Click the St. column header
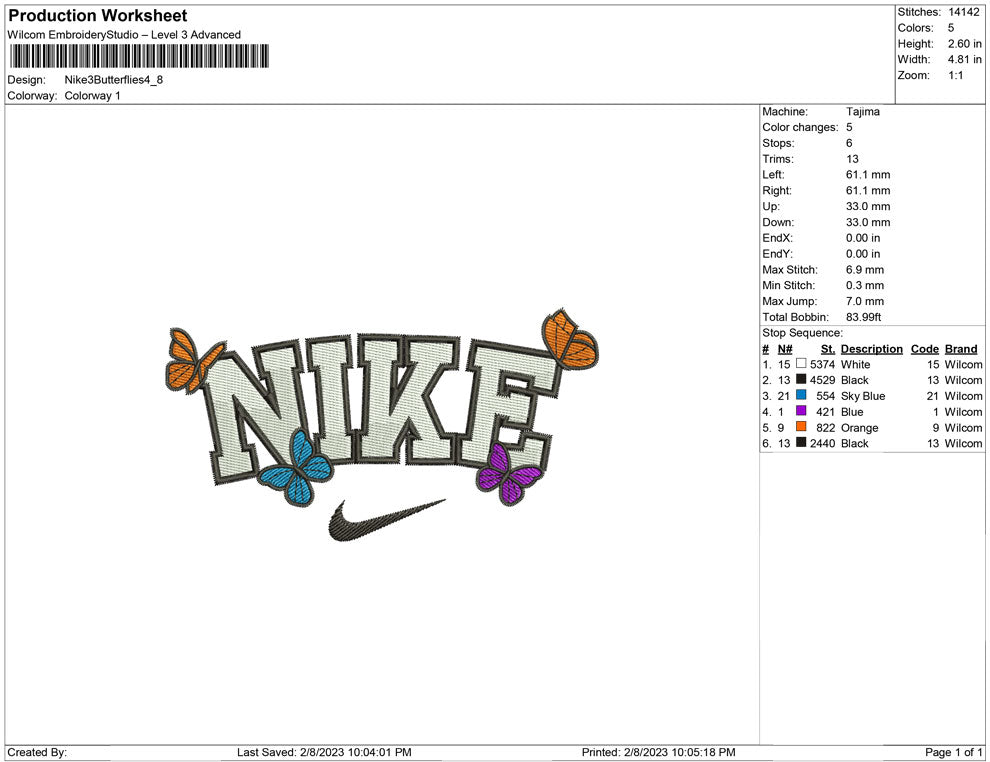990x762 pixels. click(828, 349)
